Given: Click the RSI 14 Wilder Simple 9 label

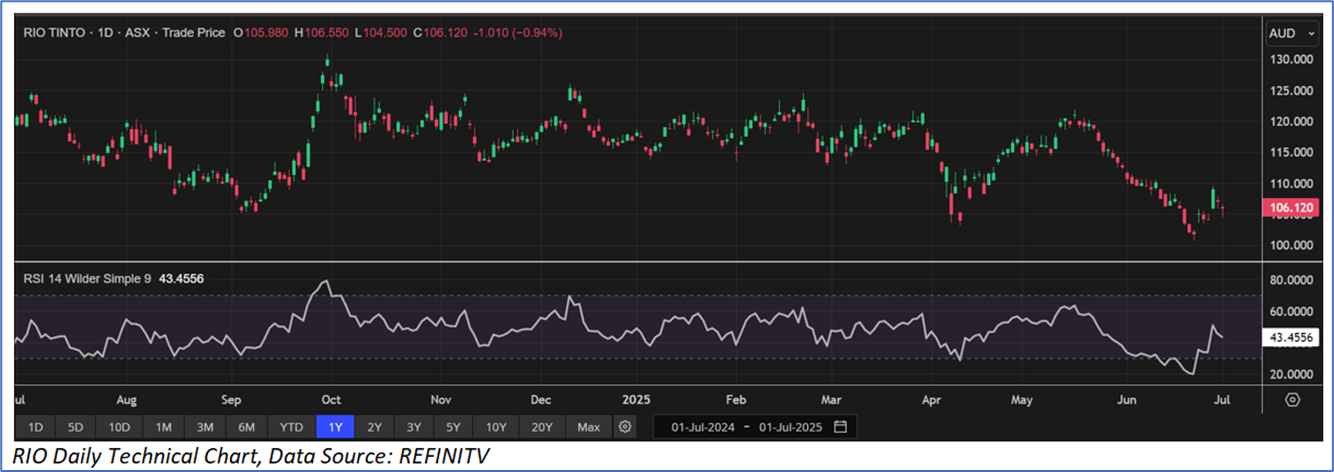Looking at the screenshot, I should click(87, 279).
